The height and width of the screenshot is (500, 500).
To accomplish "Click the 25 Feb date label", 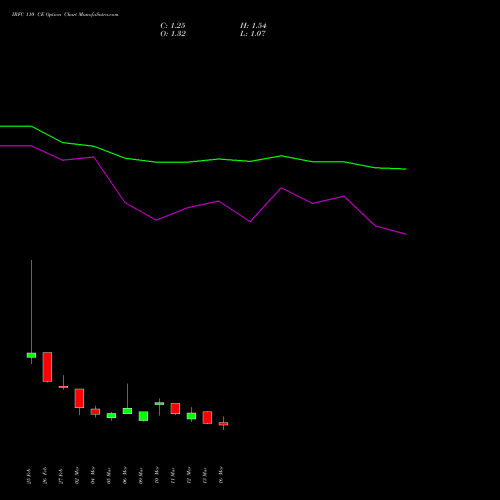I will coord(29,476).
